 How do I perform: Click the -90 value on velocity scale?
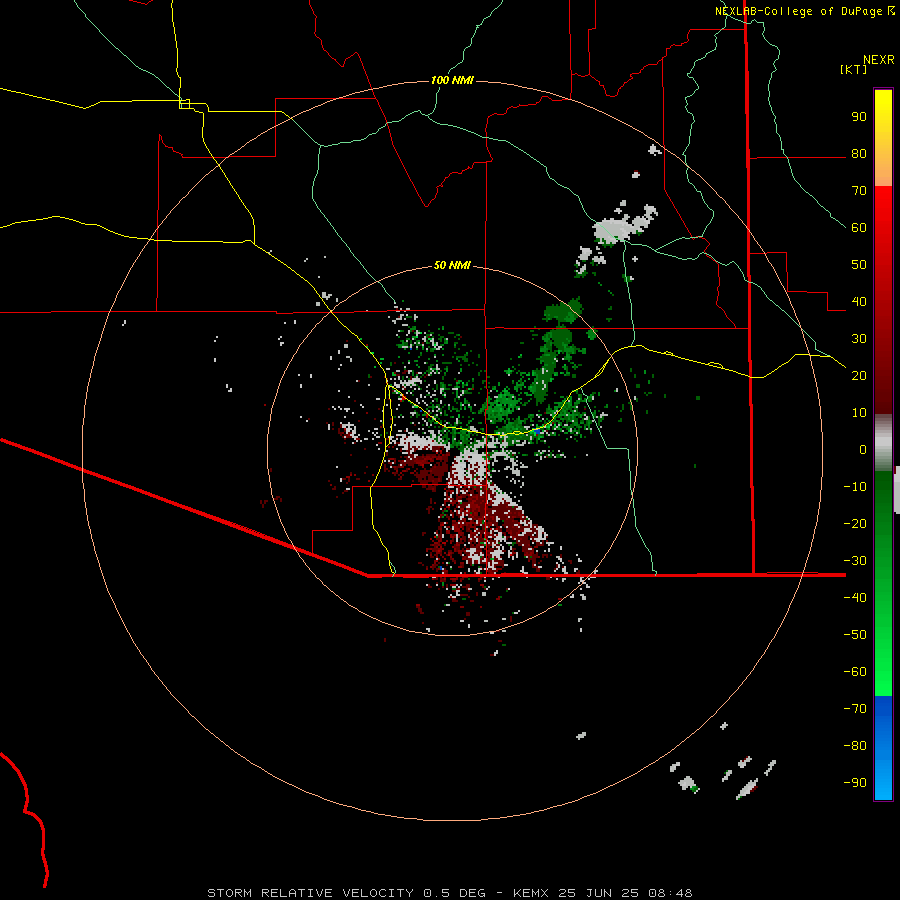pyautogui.click(x=855, y=783)
